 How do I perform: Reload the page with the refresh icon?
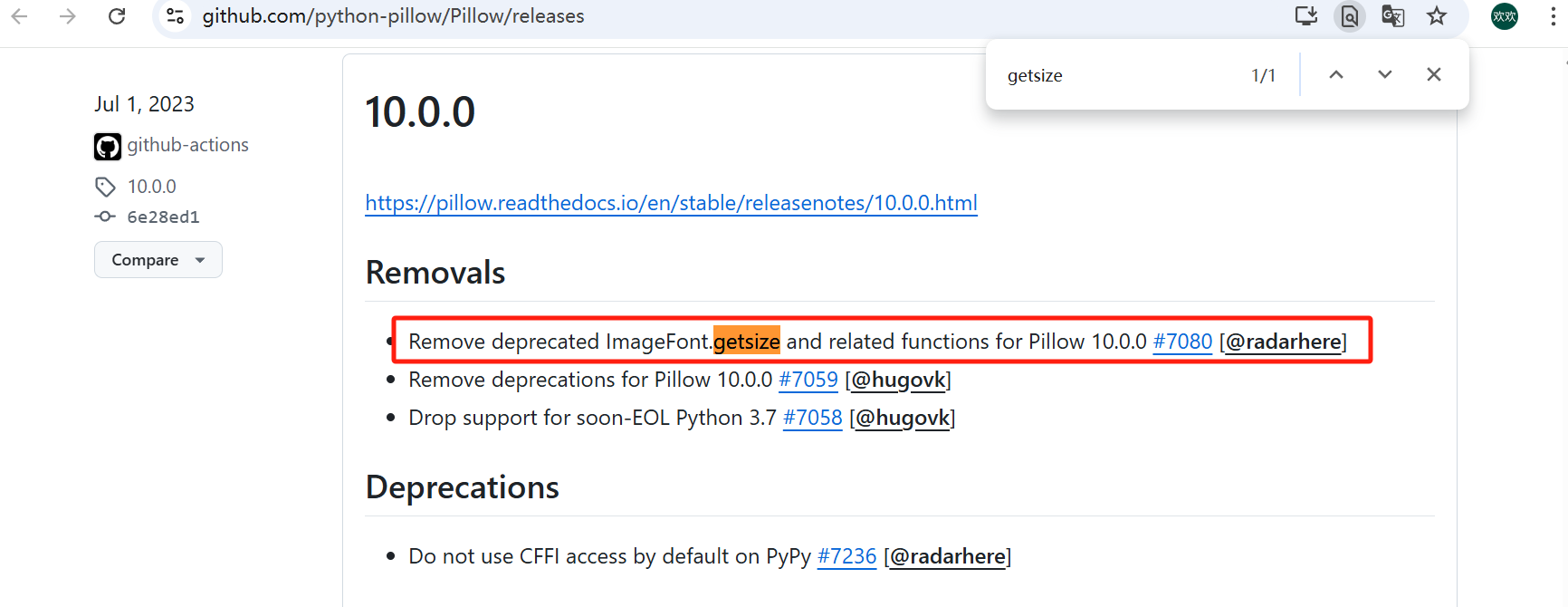(117, 16)
